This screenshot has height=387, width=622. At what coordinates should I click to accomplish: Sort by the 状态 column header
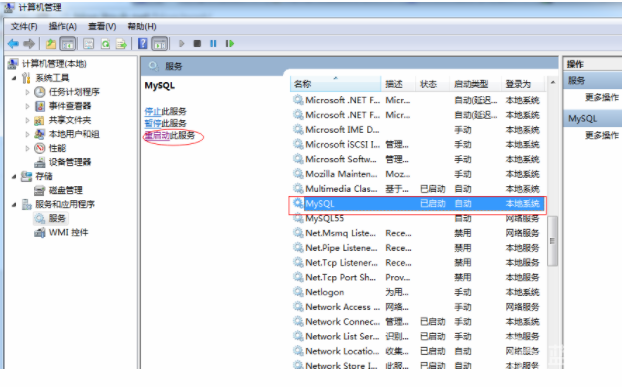tap(432, 84)
